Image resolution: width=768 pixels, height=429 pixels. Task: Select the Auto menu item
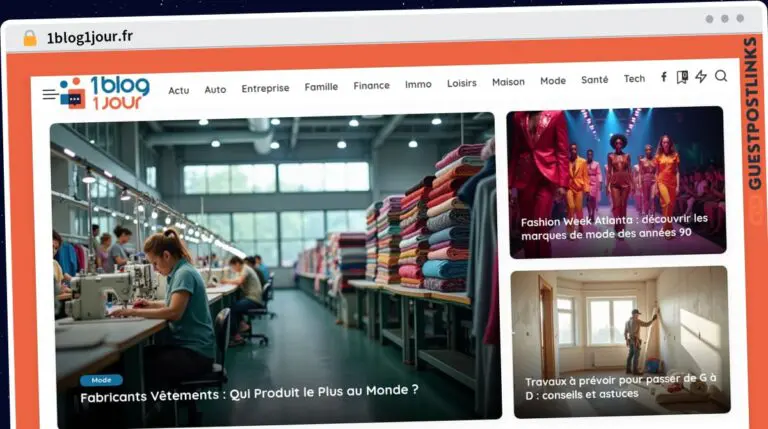click(x=216, y=90)
